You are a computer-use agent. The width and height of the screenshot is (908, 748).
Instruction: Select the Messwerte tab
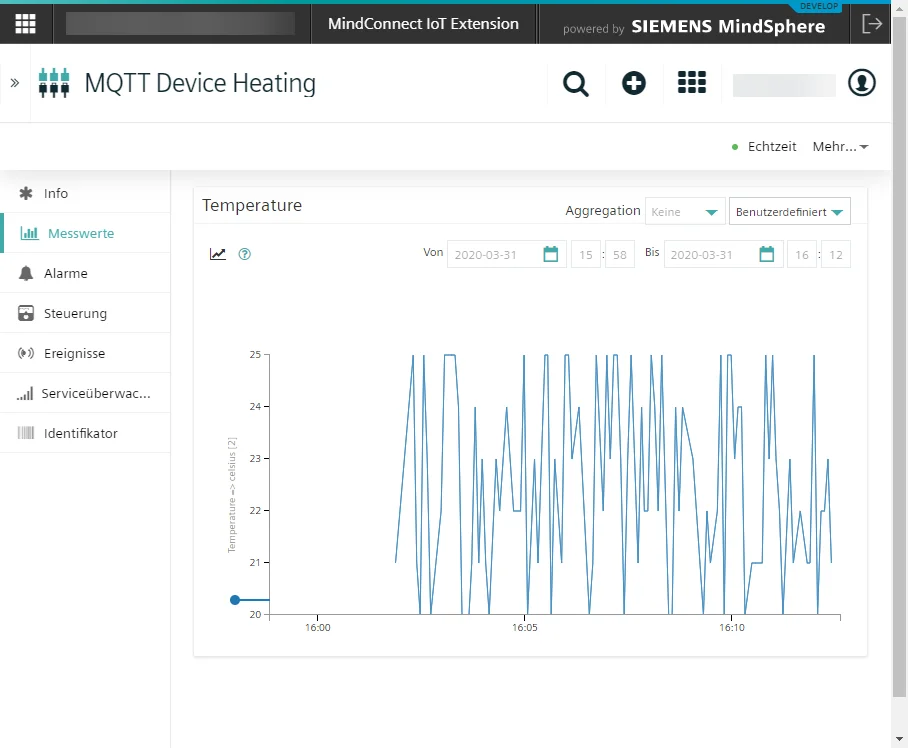pos(85,233)
